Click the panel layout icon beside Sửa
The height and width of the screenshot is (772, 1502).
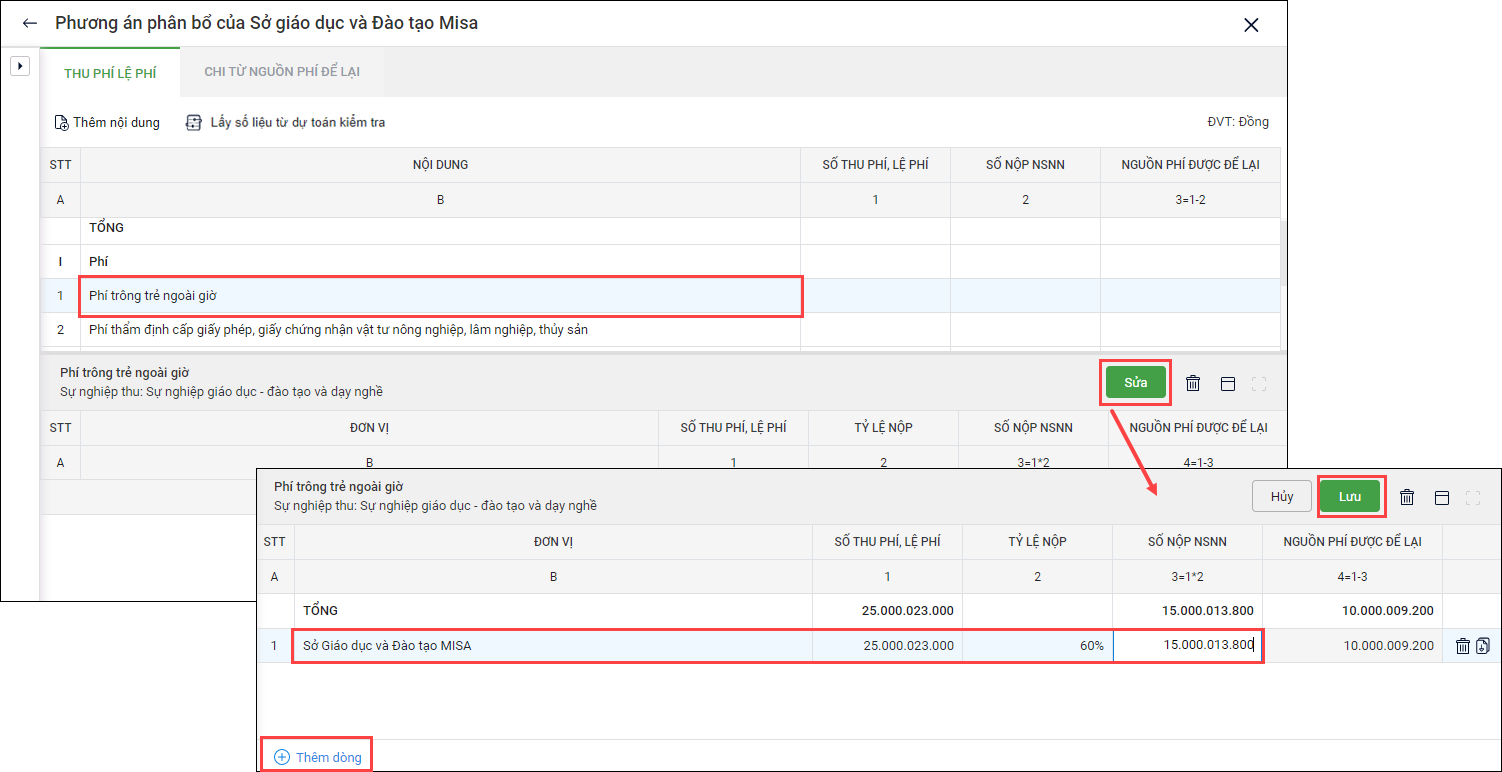click(x=1228, y=383)
